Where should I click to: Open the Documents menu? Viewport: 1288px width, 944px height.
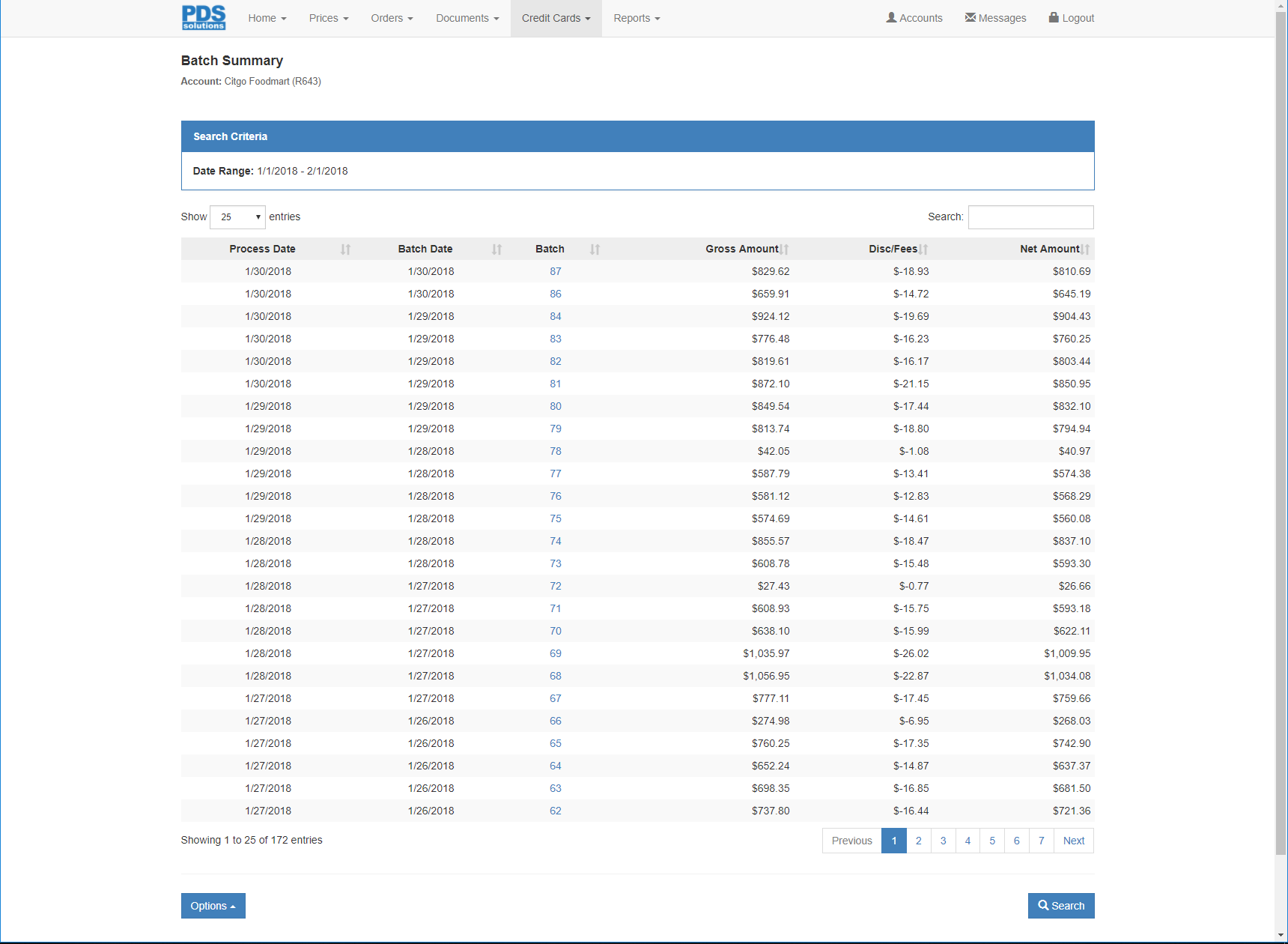(x=467, y=18)
